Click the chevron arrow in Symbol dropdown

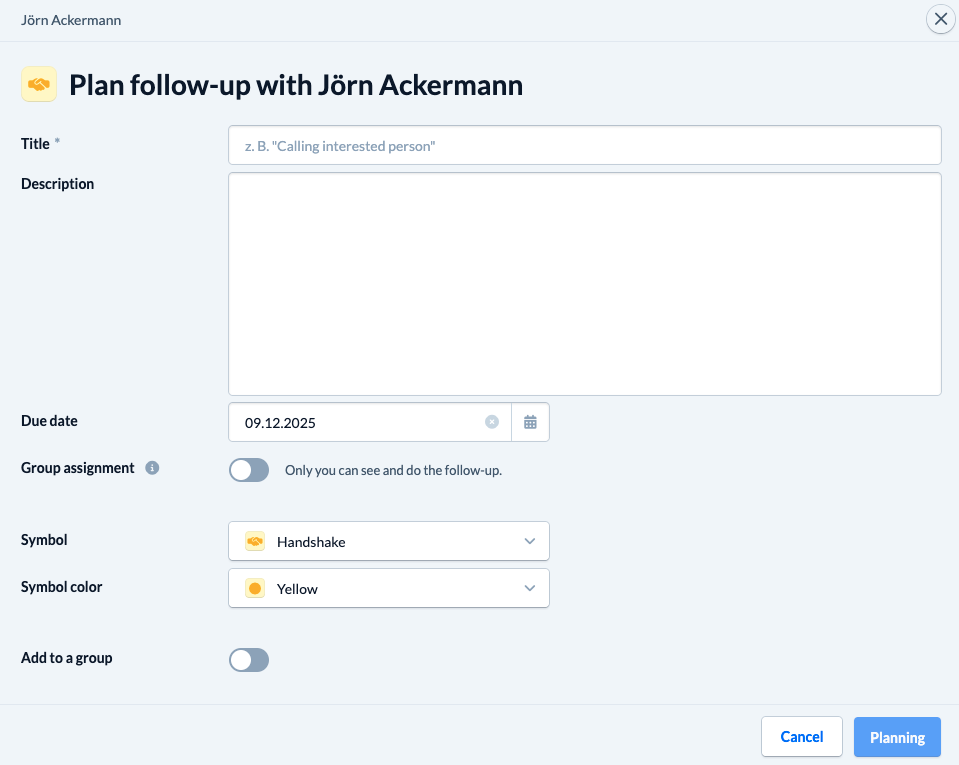tap(530, 541)
